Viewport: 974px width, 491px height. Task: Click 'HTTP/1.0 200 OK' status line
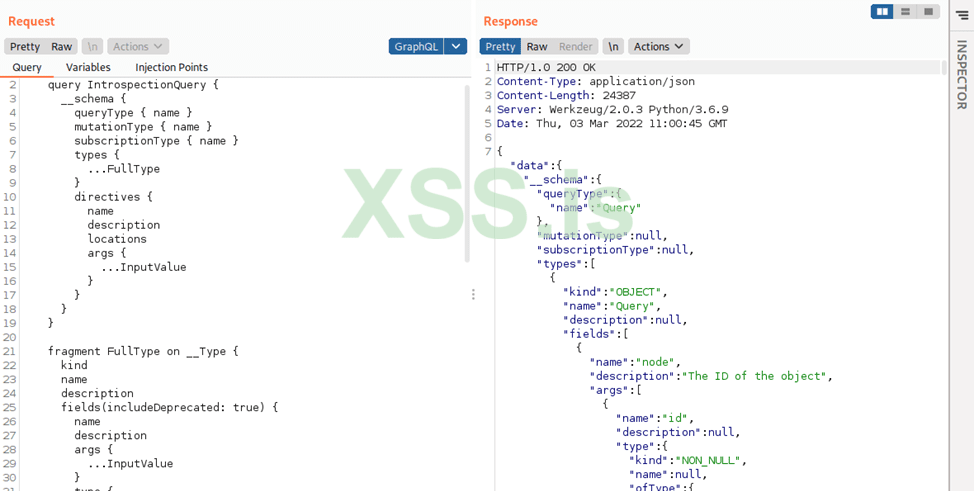click(547, 68)
